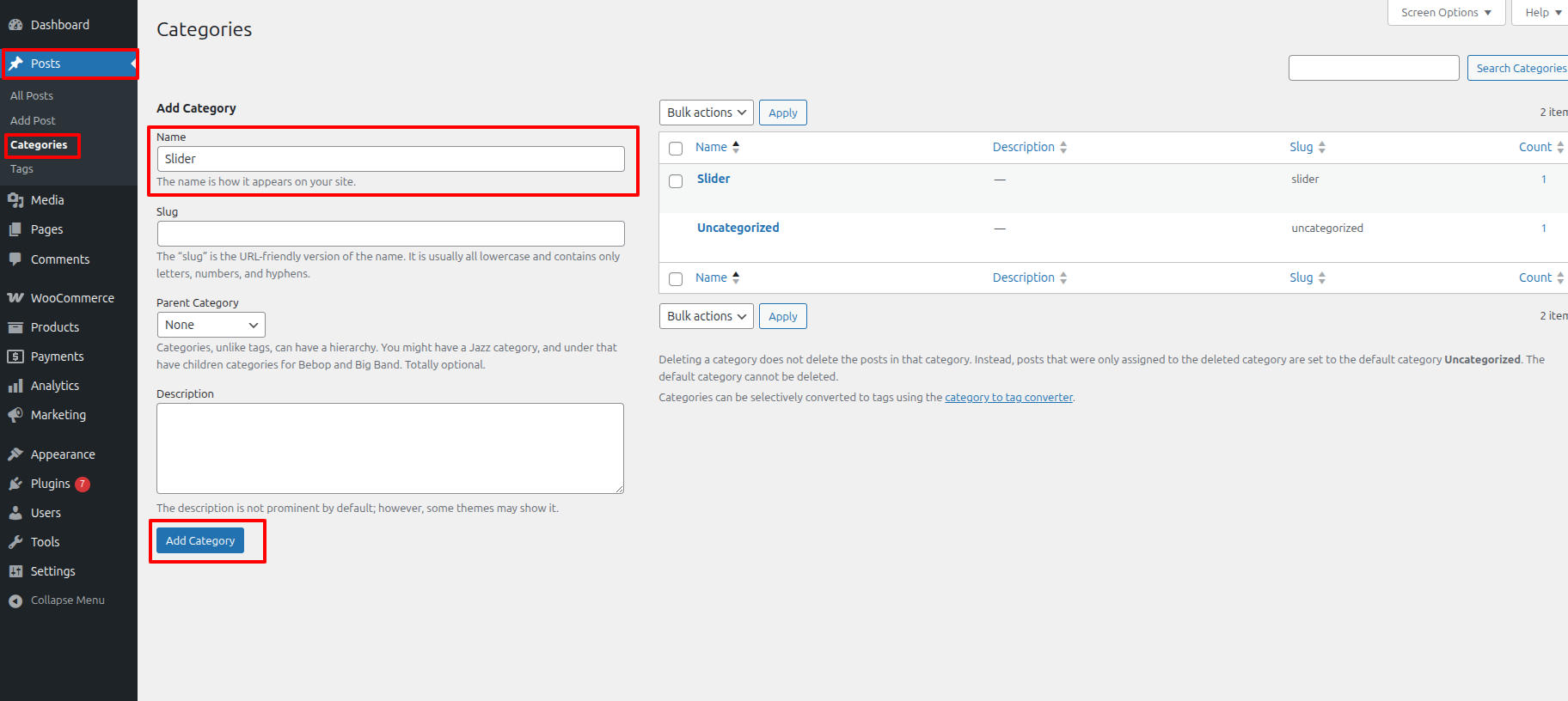Click the Collapse Menu arrow icon
Screen dimensions: 1568x701
[x=15, y=600]
